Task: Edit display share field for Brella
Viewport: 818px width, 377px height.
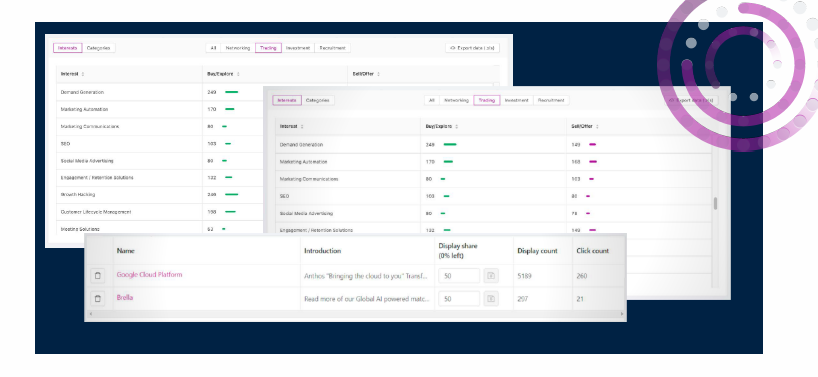Action: 459,299
